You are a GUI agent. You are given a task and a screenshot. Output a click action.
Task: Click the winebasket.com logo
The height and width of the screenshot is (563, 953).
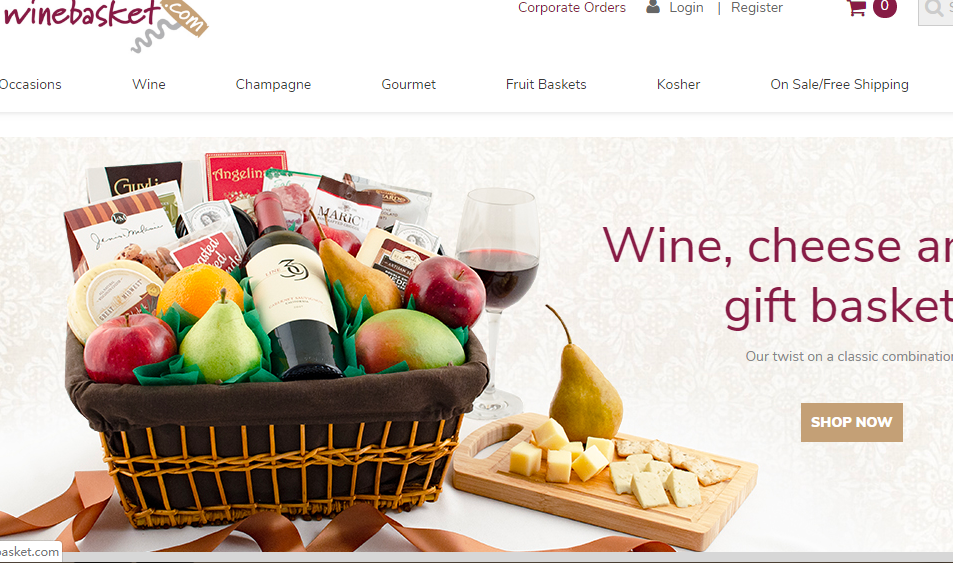(105, 24)
